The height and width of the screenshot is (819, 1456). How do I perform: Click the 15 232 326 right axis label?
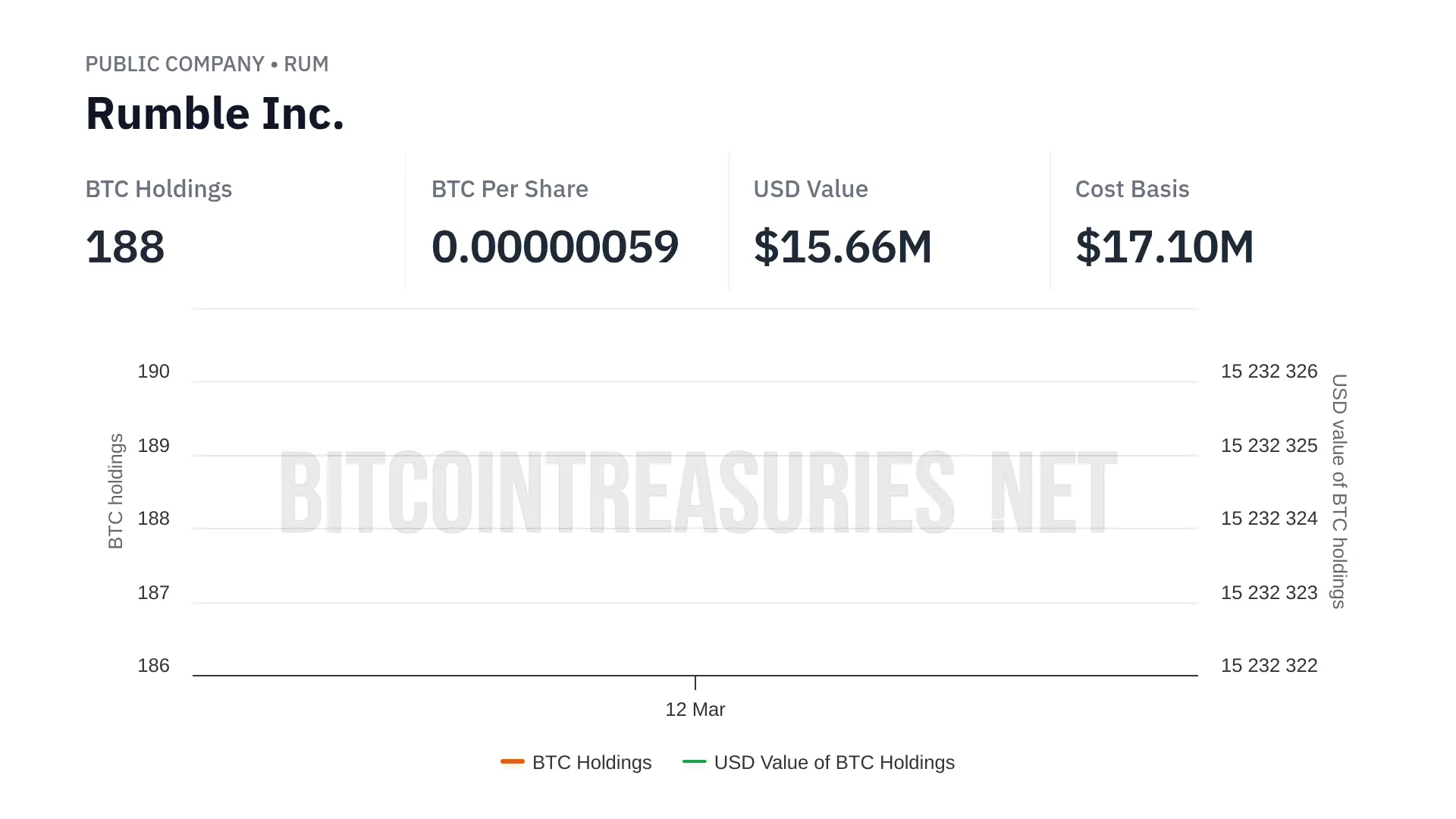coord(1269,372)
